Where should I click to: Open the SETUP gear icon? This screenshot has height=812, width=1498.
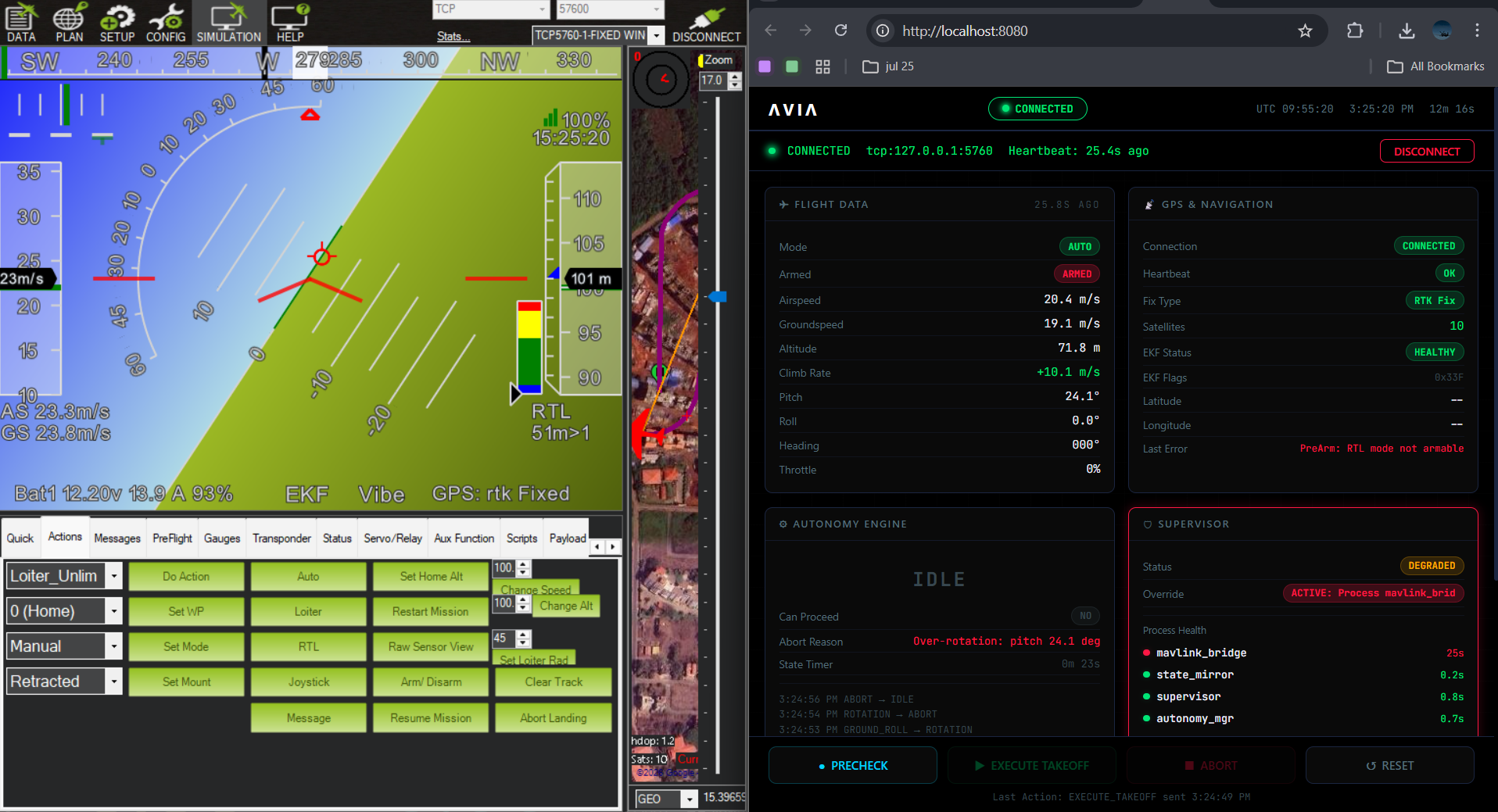(x=117, y=22)
